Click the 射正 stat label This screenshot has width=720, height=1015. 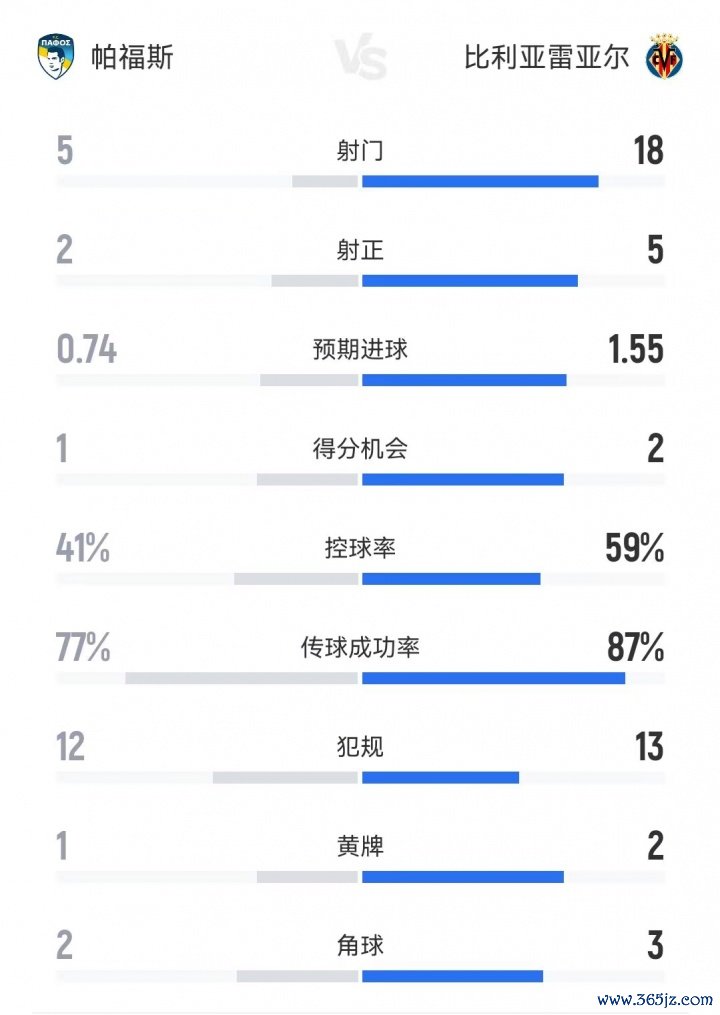[x=360, y=250]
